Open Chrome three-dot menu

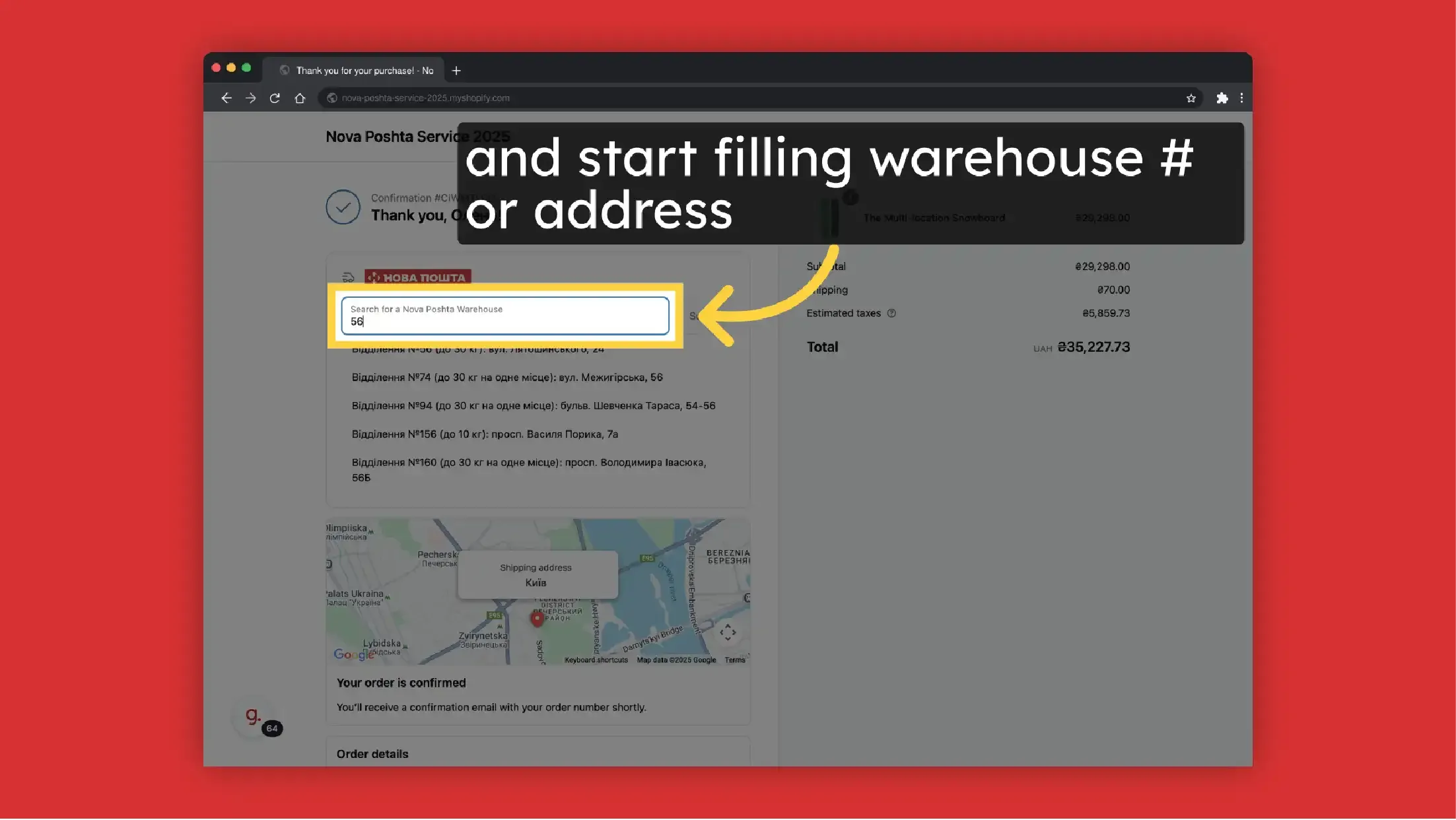[1241, 98]
